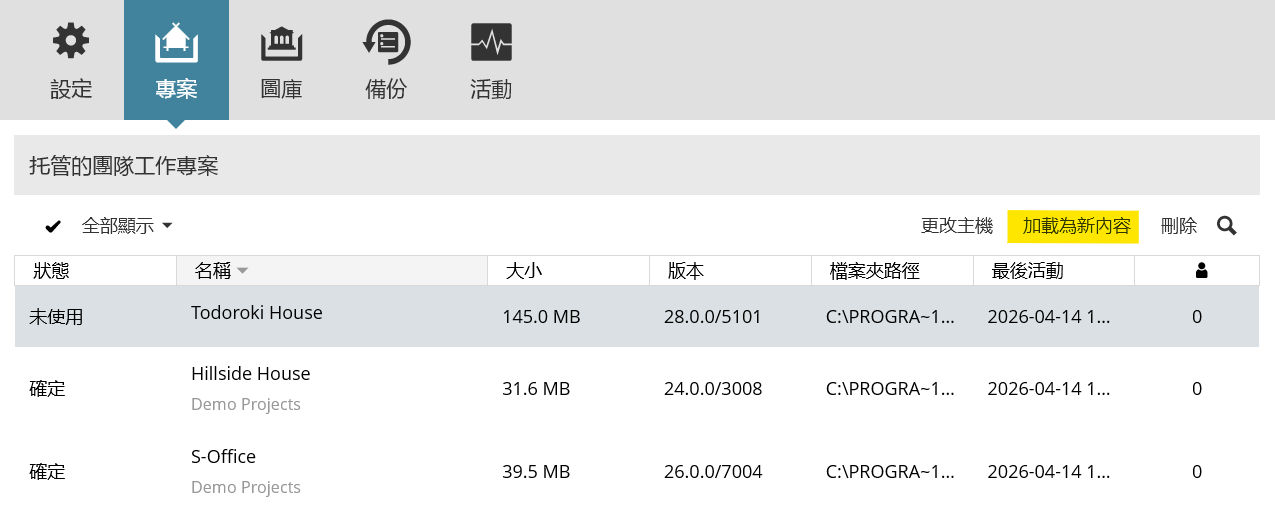The width and height of the screenshot is (1275, 510).
Task: Open the 活動 activity monitor icon
Action: click(x=491, y=43)
